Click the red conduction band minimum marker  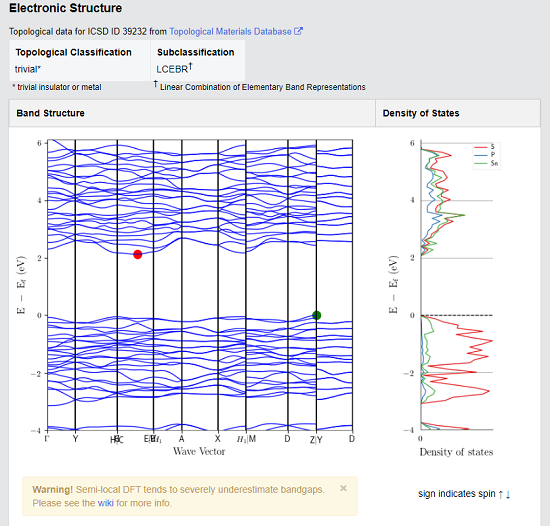pyautogui.click(x=138, y=255)
